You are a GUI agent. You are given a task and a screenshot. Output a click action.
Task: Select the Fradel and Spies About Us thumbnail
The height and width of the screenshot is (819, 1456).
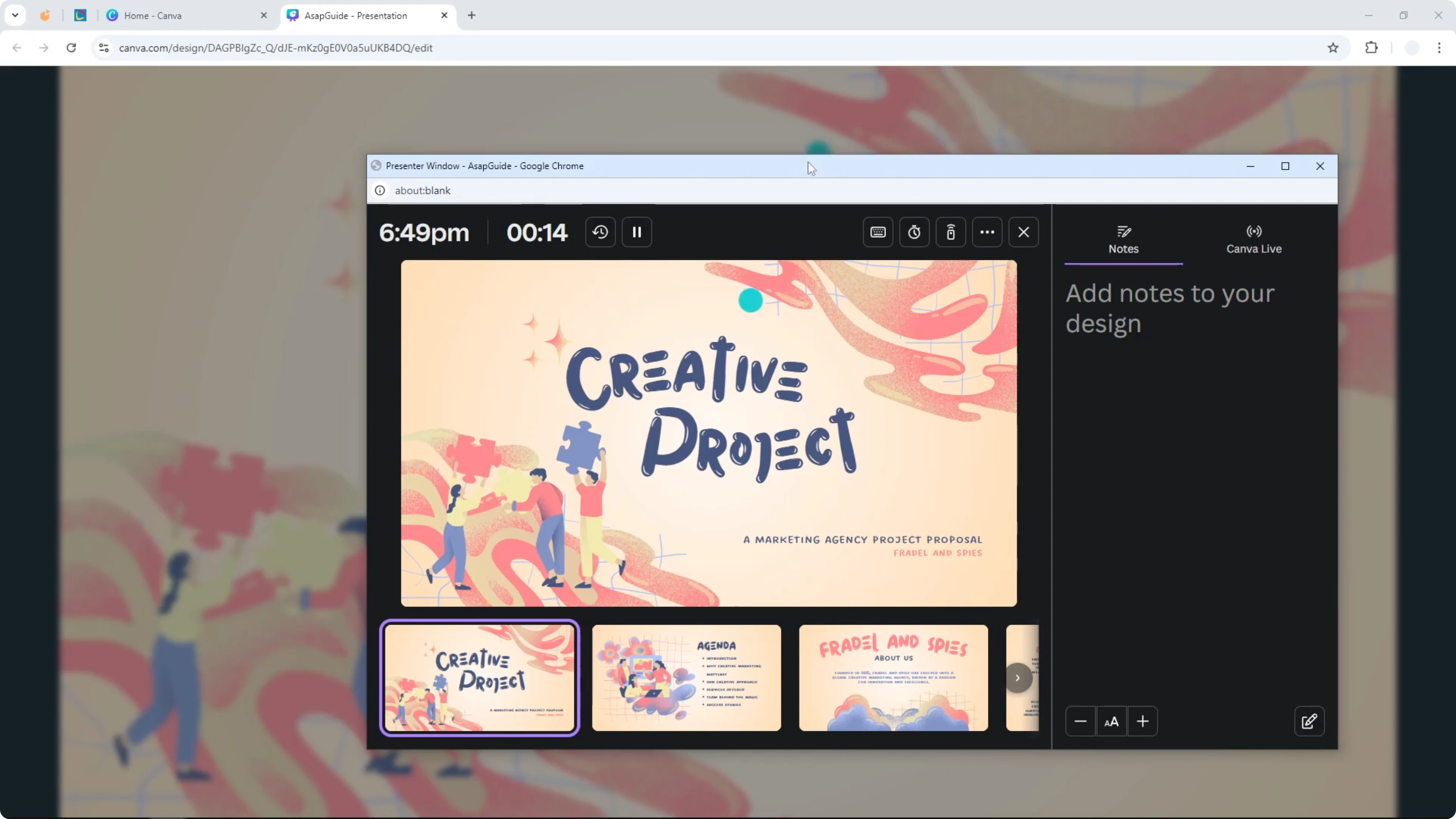pos(893,678)
